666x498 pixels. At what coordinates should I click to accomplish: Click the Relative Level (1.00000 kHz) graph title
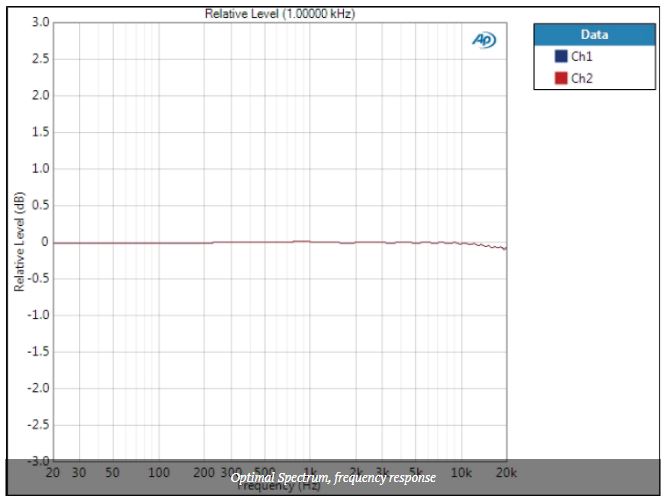[279, 14]
